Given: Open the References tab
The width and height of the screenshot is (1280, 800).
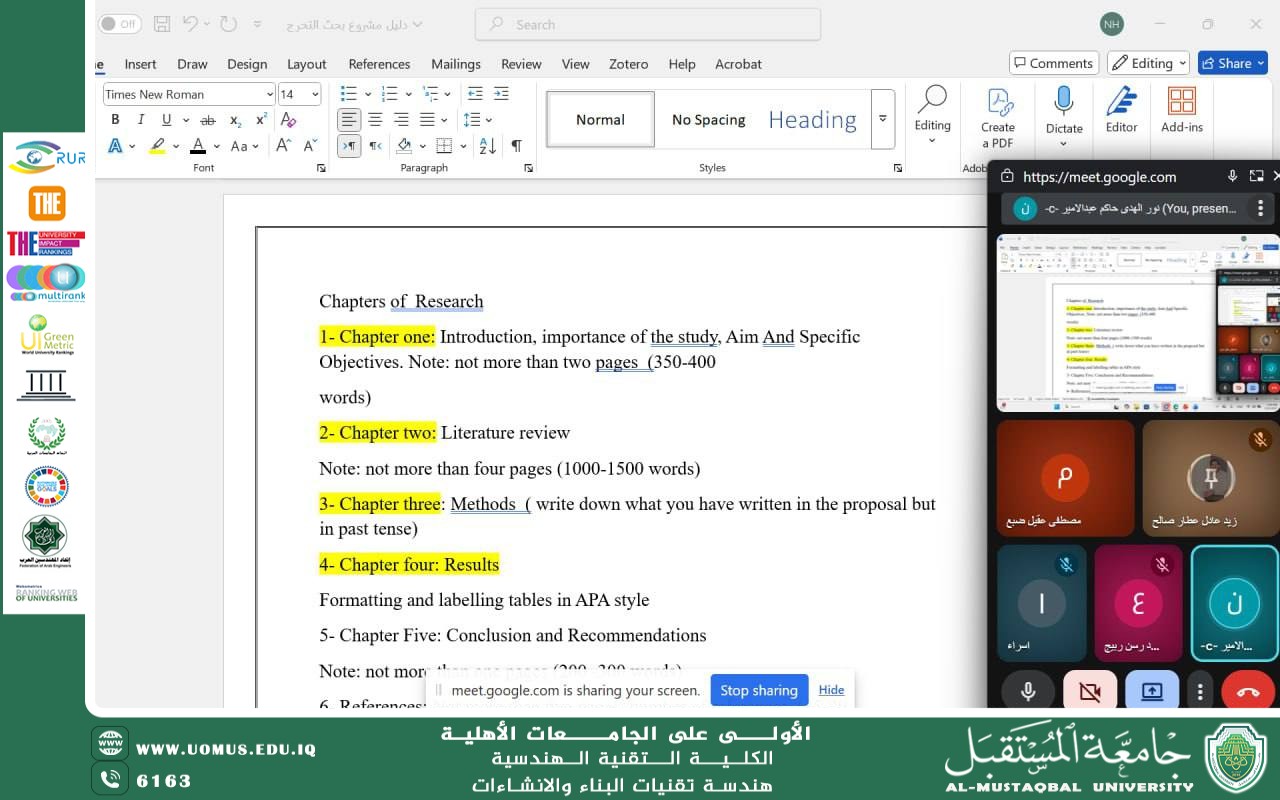Looking at the screenshot, I should 379,64.
